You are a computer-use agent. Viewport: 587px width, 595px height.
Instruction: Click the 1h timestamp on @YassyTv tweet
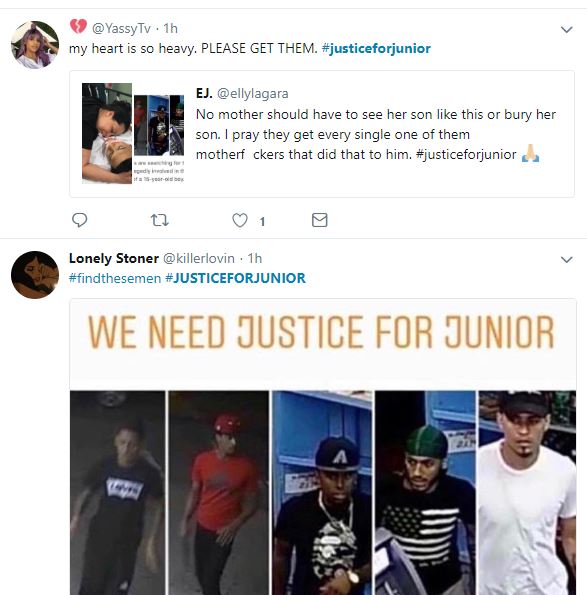[x=170, y=28]
